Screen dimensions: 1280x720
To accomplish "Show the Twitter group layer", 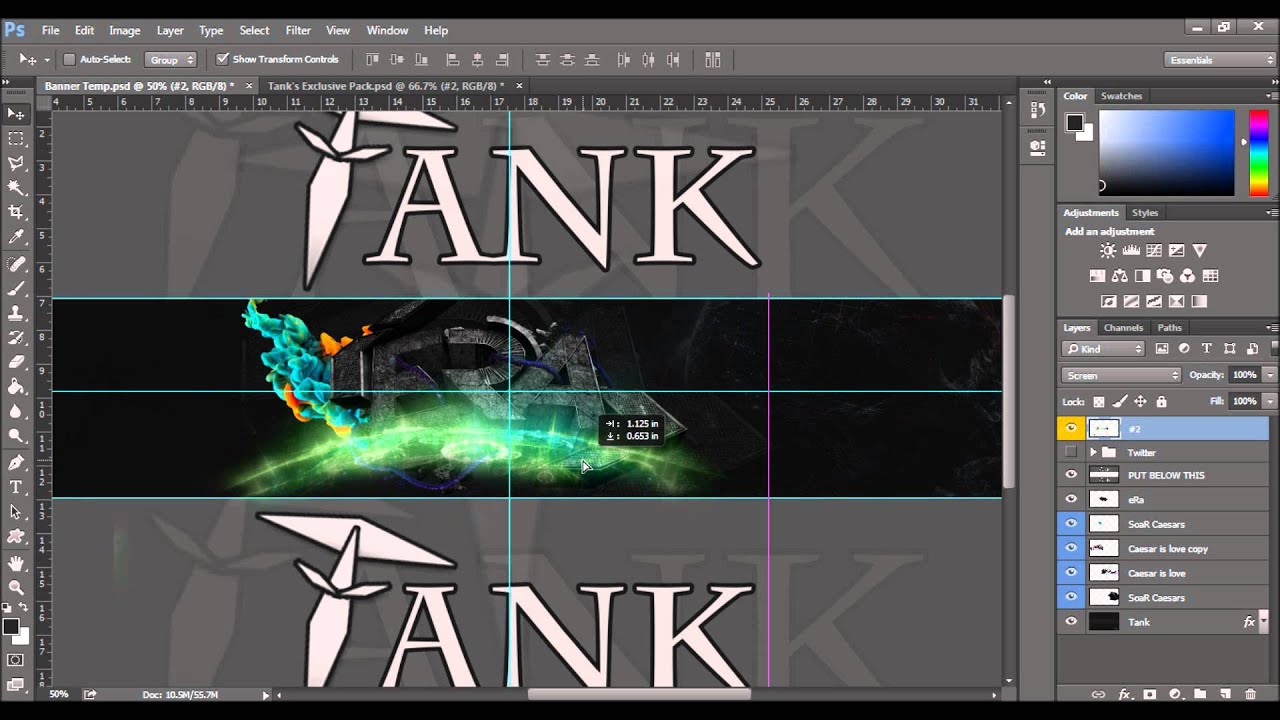I will click(x=1071, y=452).
